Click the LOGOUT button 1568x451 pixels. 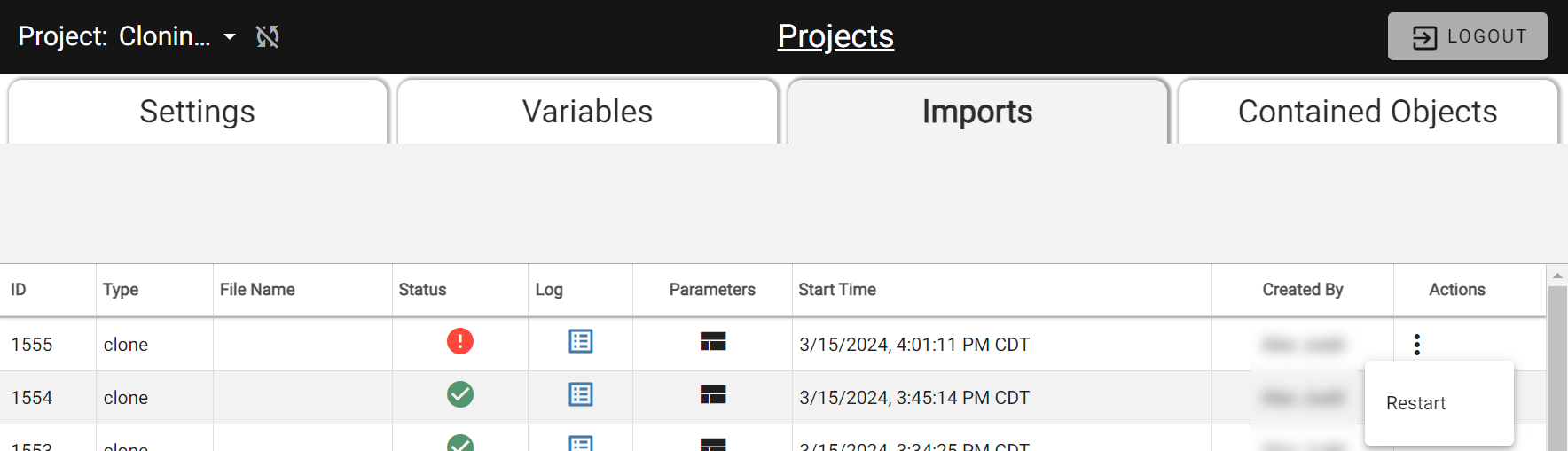[1468, 36]
